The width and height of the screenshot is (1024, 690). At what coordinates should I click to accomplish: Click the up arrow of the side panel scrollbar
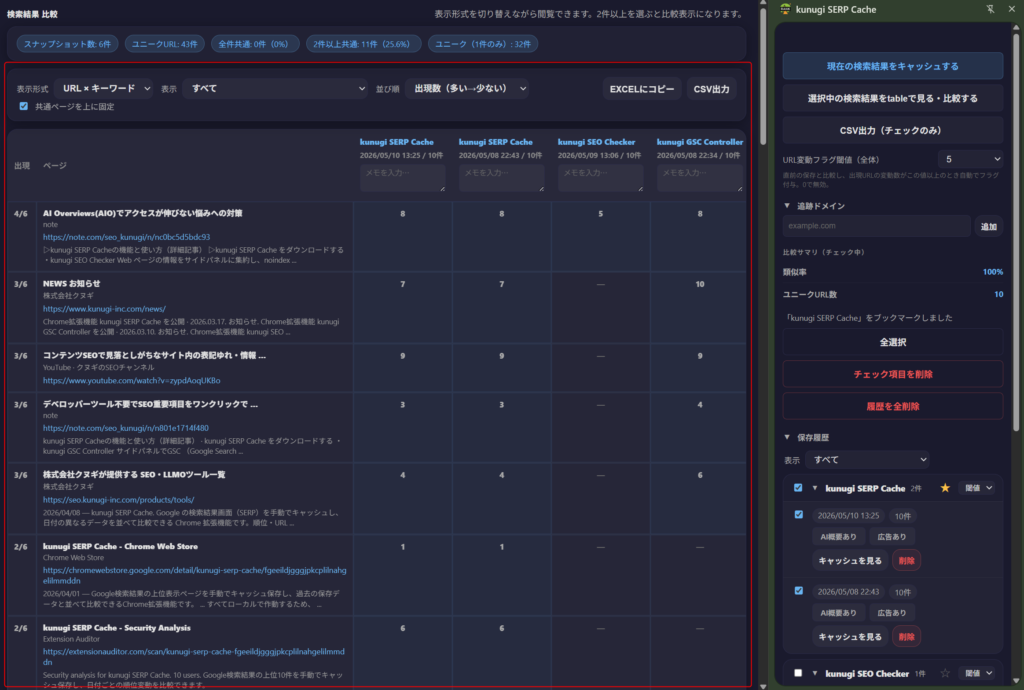tap(1016, 27)
